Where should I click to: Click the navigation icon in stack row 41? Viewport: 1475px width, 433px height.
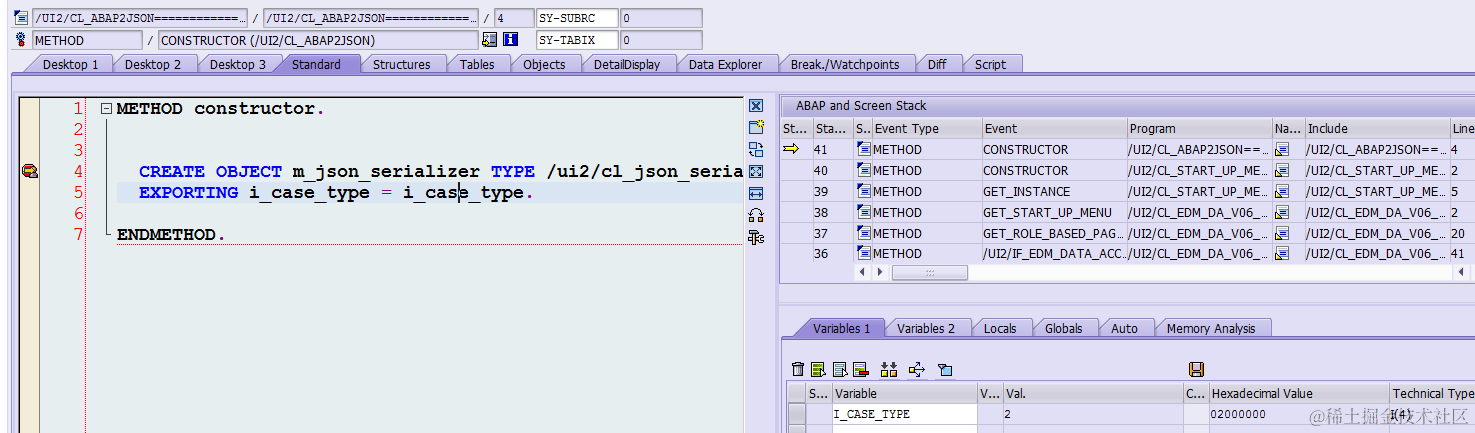(1282, 150)
